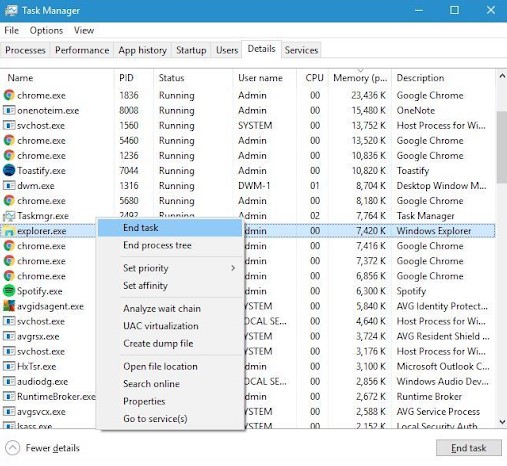Click the End task button at bottom
Screen dimensions: 507x466
(469, 448)
